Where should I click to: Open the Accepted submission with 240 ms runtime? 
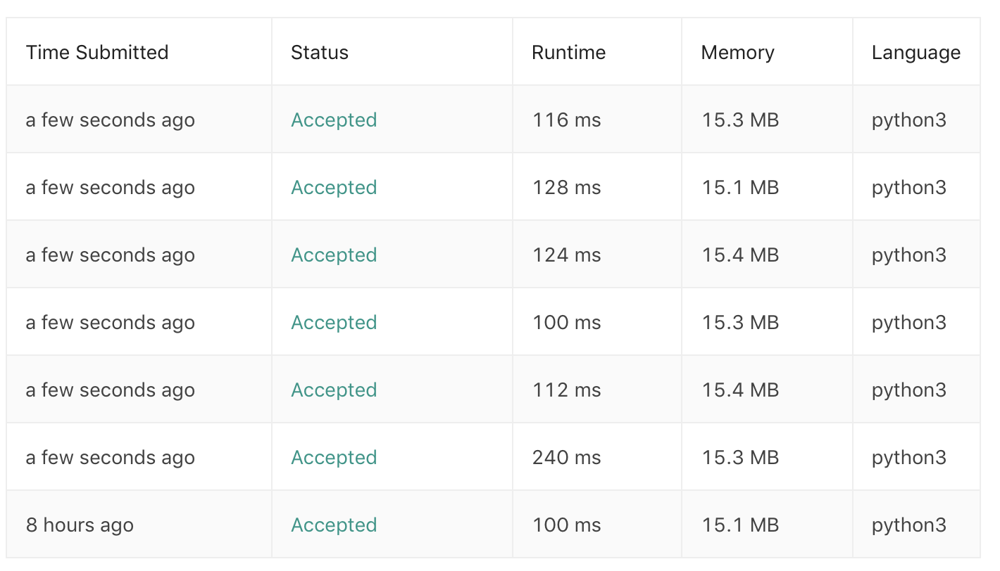[x=334, y=457]
